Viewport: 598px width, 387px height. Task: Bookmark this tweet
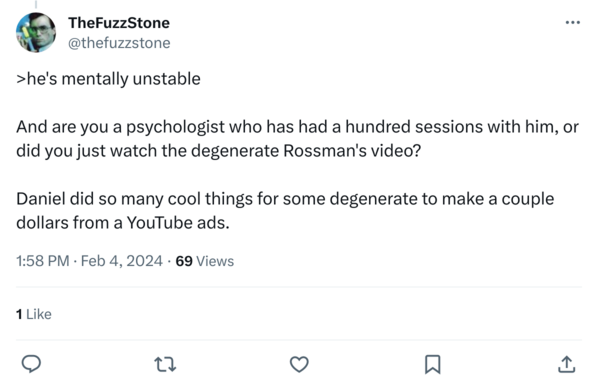433,364
